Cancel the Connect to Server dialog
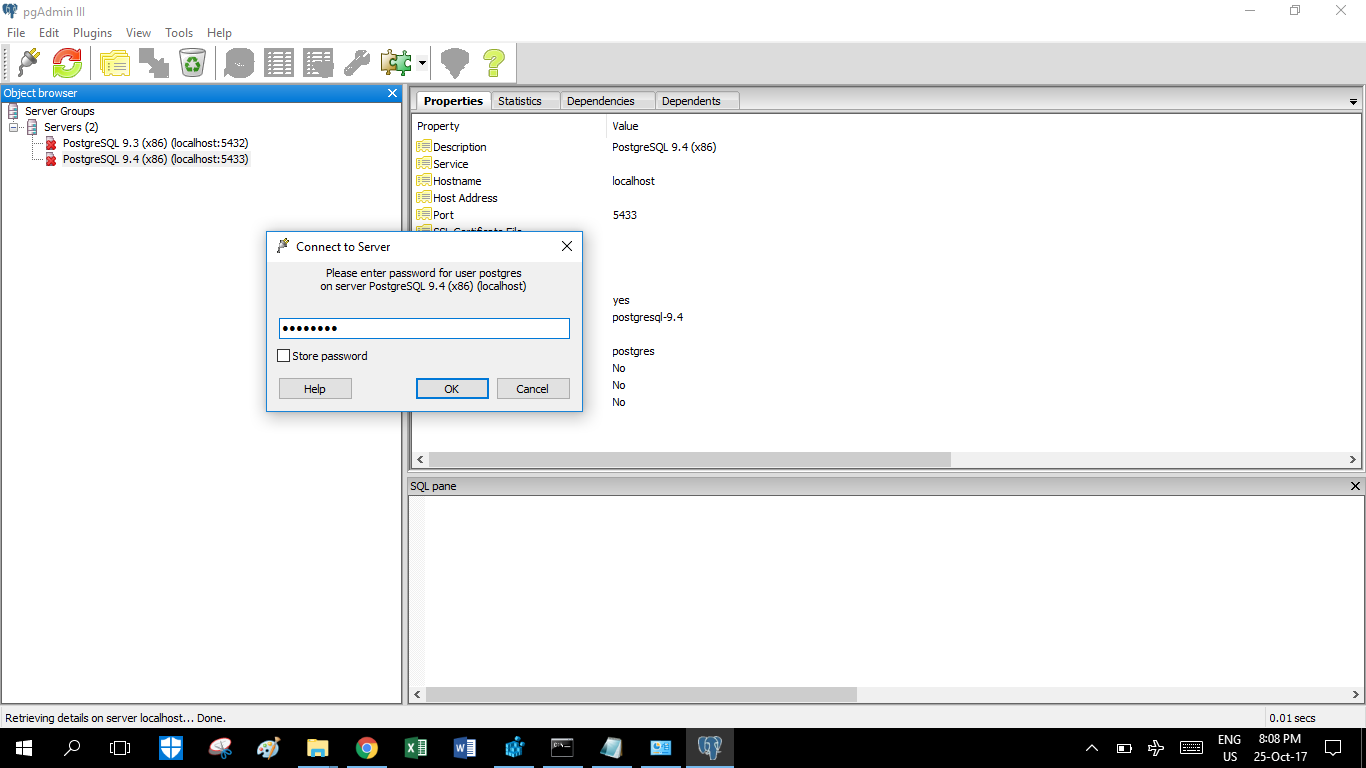Viewport: 1366px width, 768px height. pos(533,389)
